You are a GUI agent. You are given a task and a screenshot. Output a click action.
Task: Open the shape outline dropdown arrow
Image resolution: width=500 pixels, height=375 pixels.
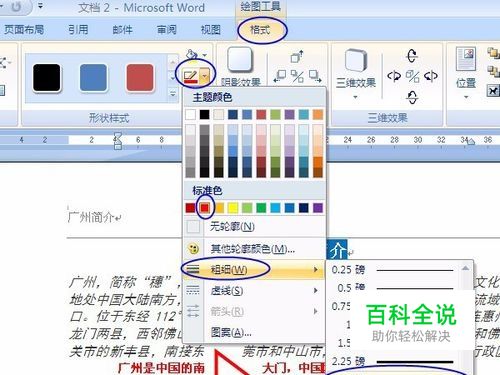point(205,76)
